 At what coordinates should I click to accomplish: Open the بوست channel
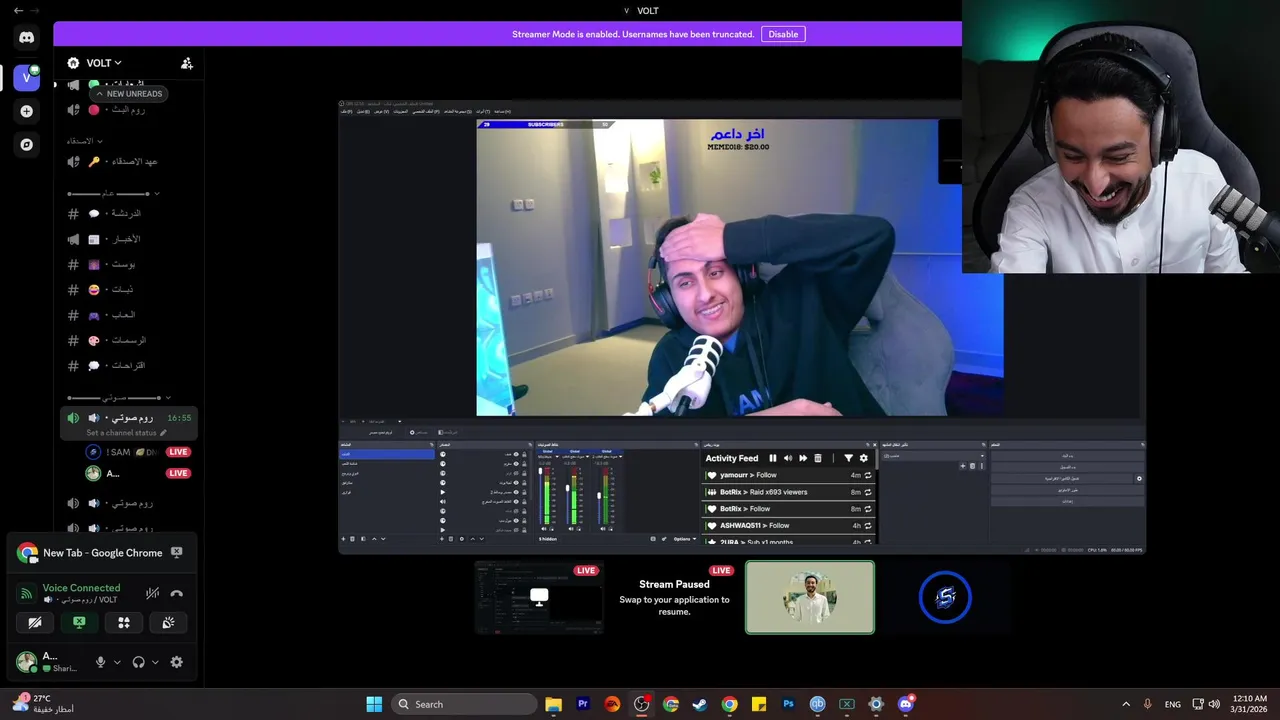128,264
